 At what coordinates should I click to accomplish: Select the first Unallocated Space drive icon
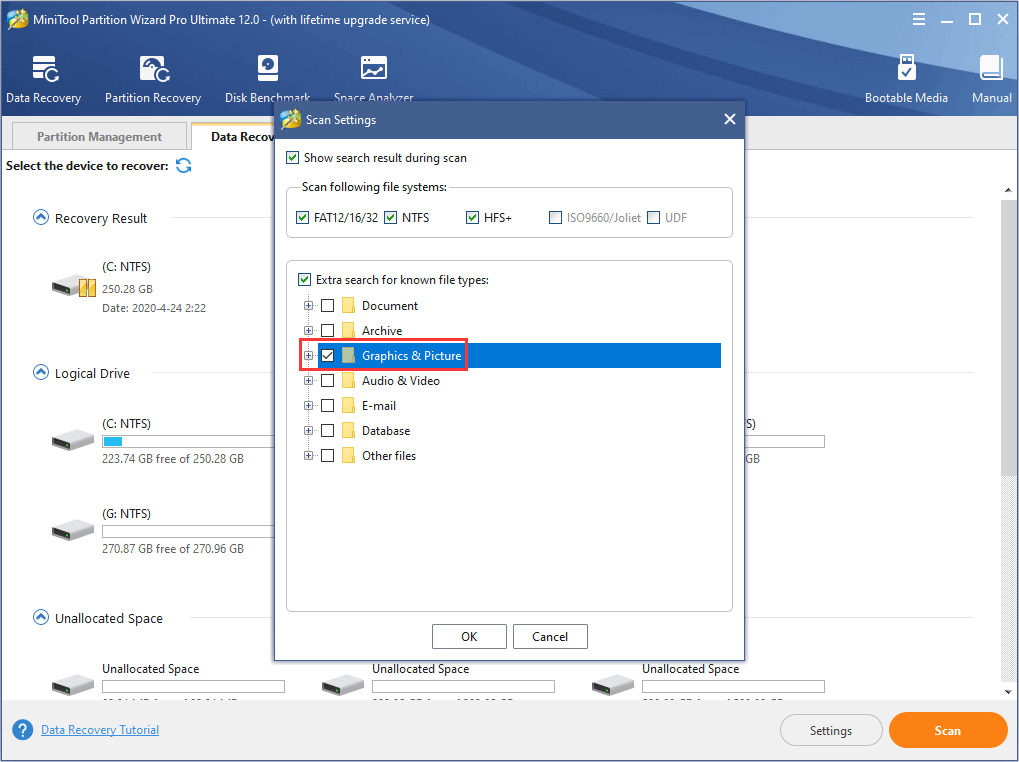pyautogui.click(x=73, y=685)
